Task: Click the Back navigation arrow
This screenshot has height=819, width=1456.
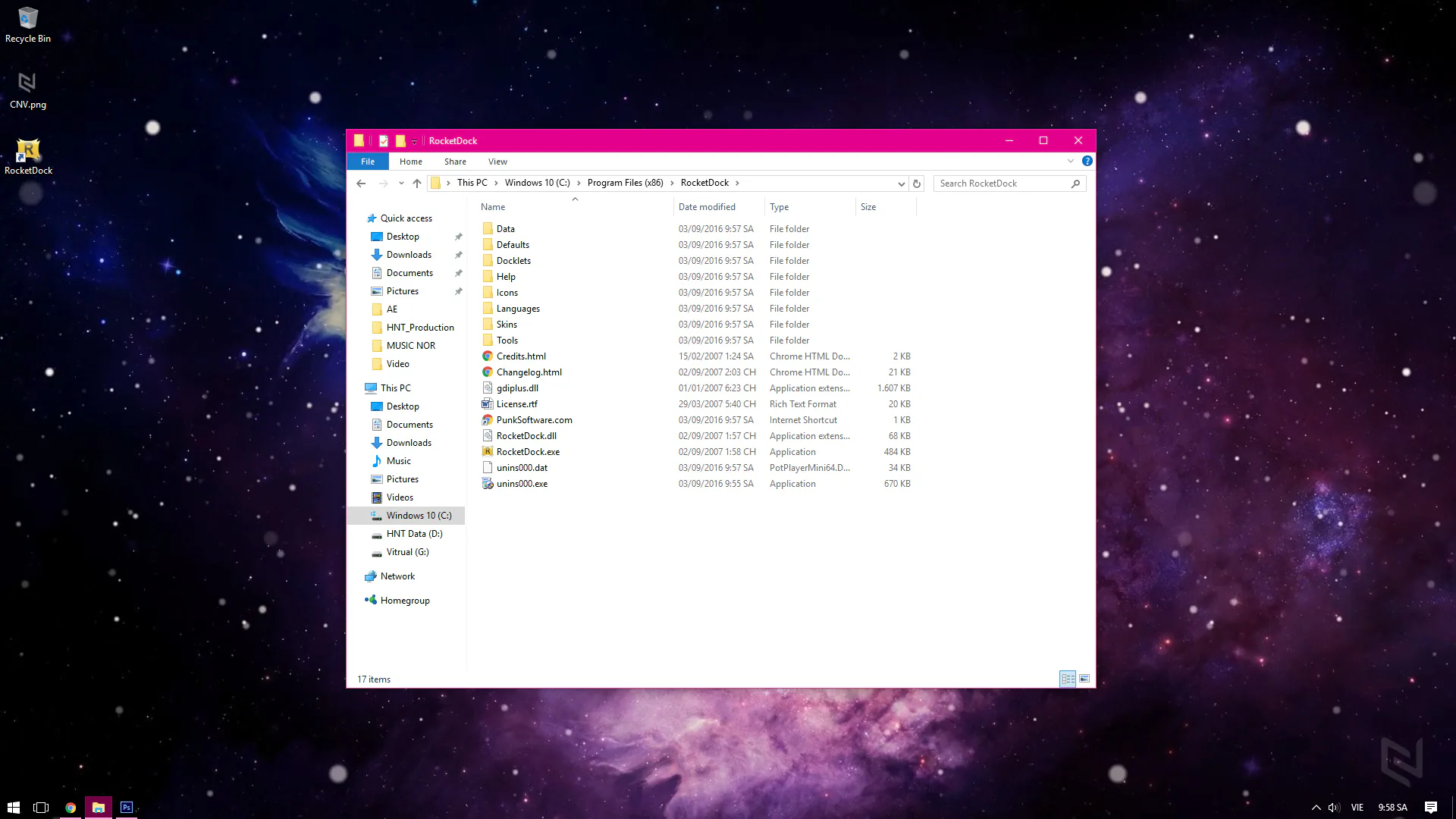Action: tap(361, 184)
